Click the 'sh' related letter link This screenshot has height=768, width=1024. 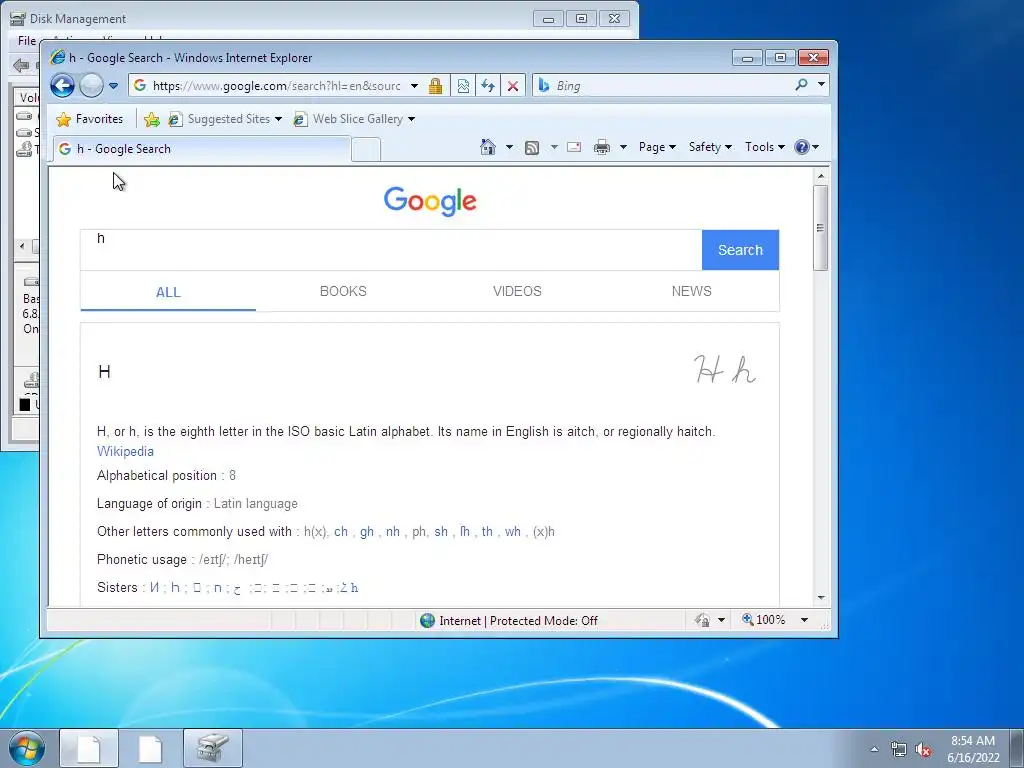(x=441, y=532)
